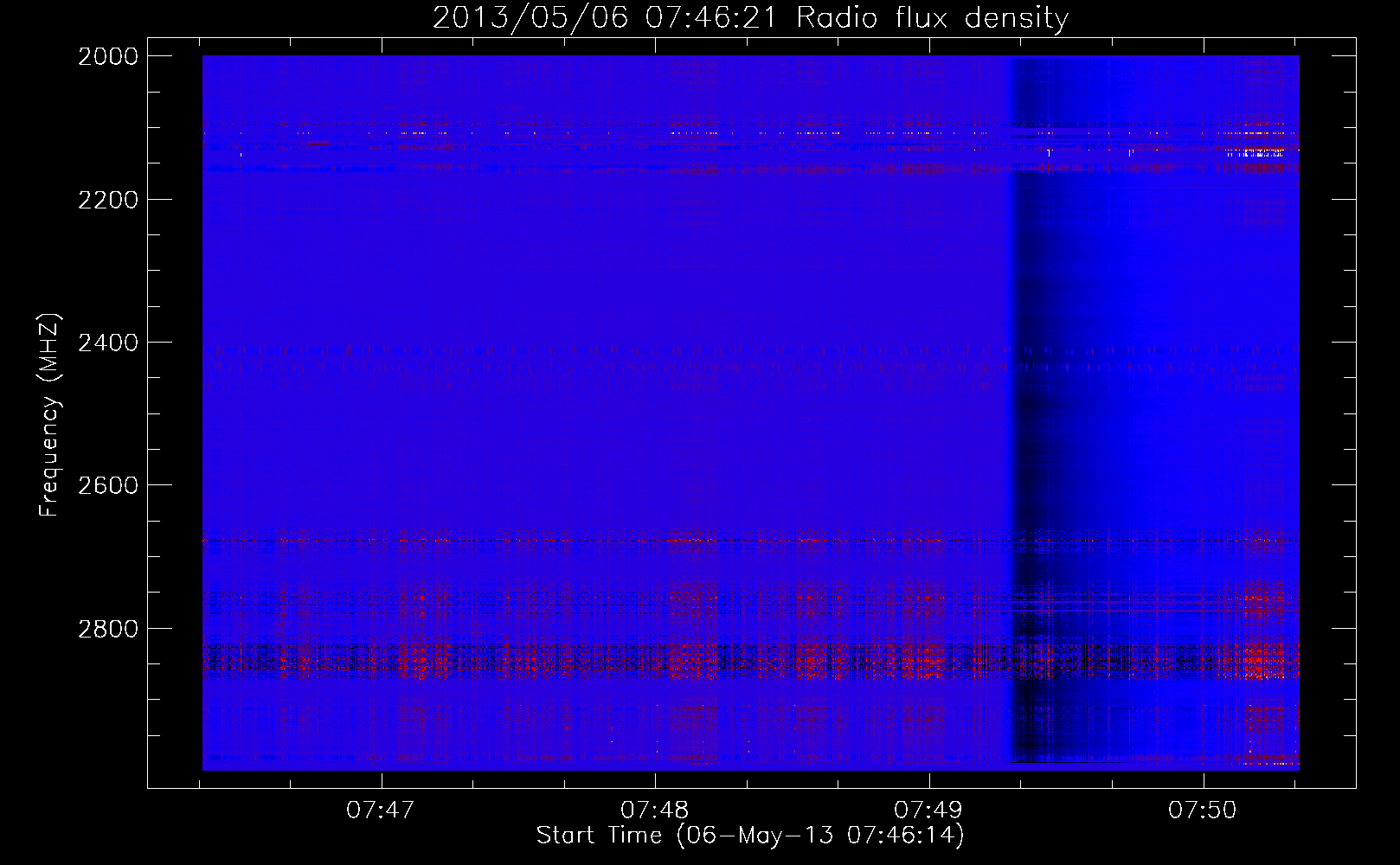Select the 2600 frequency tick label
The width and height of the screenshot is (1400, 865).
[x=108, y=485]
